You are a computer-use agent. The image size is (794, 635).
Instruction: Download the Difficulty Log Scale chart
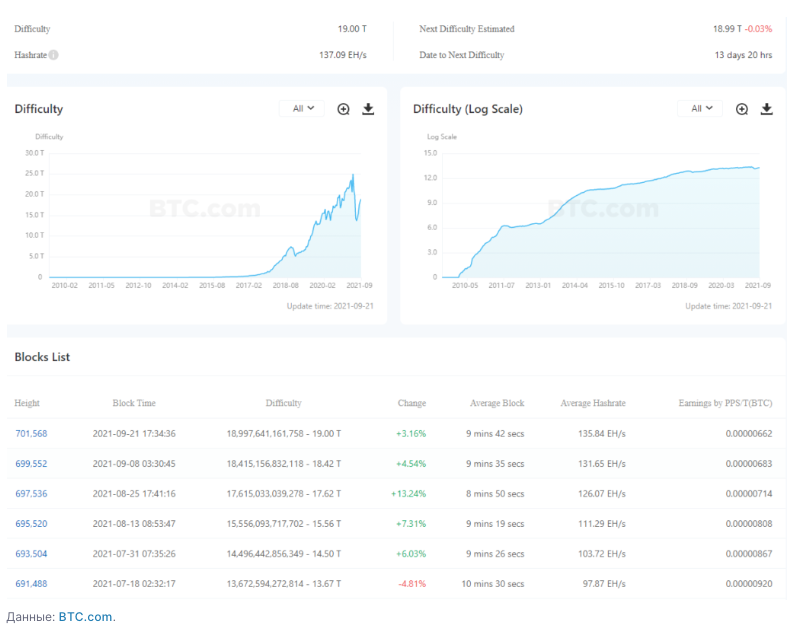767,109
